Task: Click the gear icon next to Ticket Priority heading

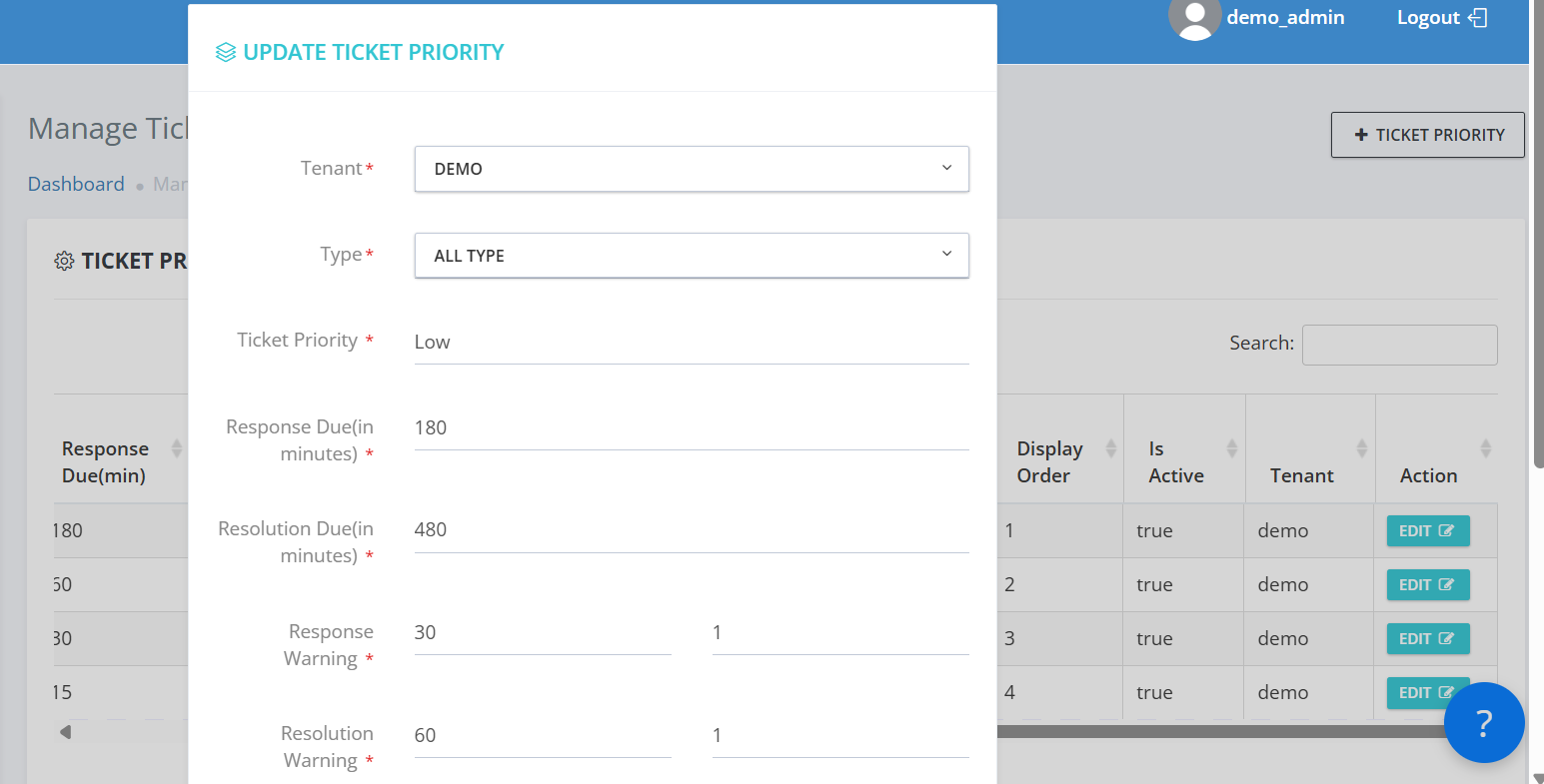Action: [64, 261]
